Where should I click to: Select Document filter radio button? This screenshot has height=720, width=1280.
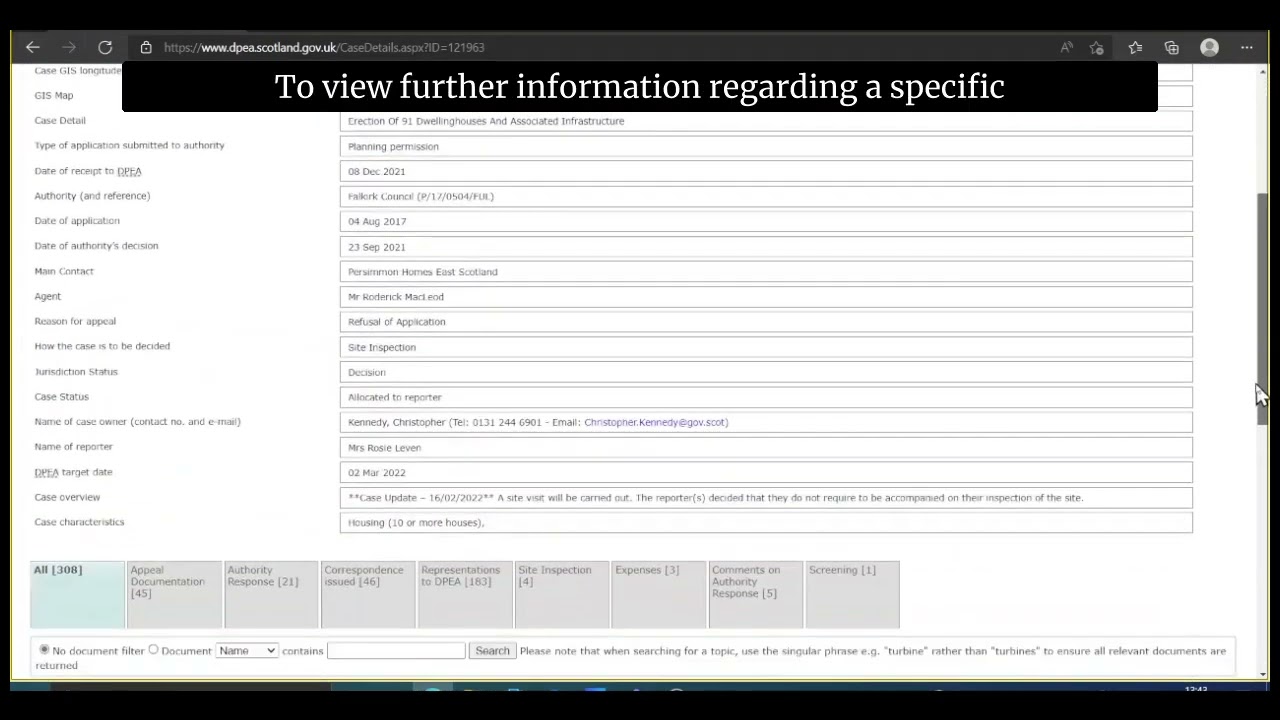[x=153, y=649]
